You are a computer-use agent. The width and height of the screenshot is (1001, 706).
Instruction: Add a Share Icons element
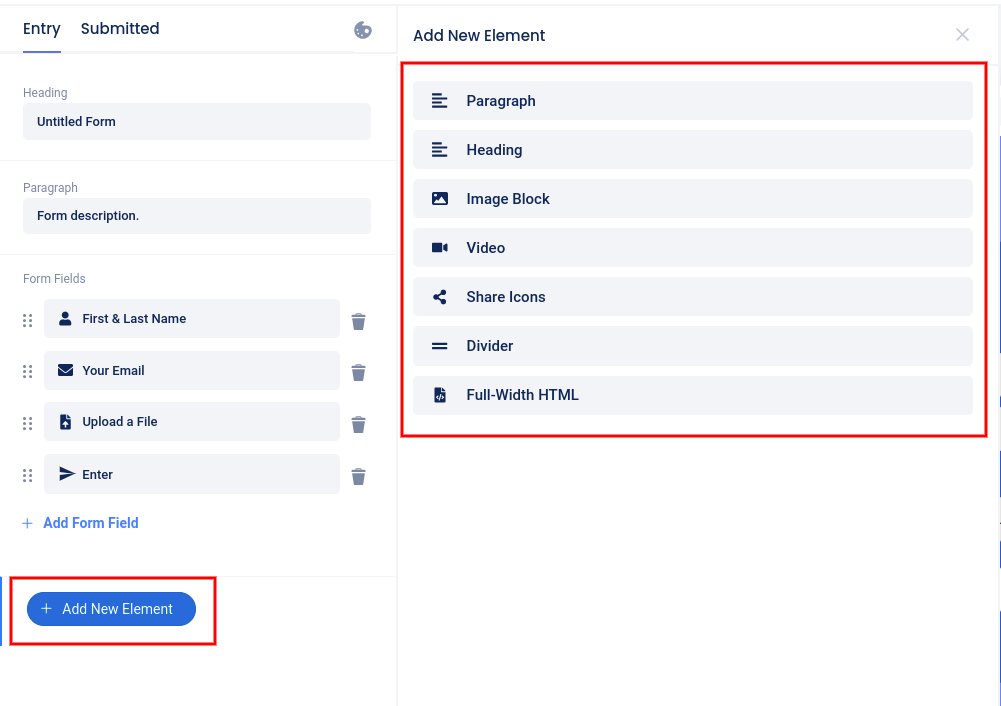[x=693, y=297]
